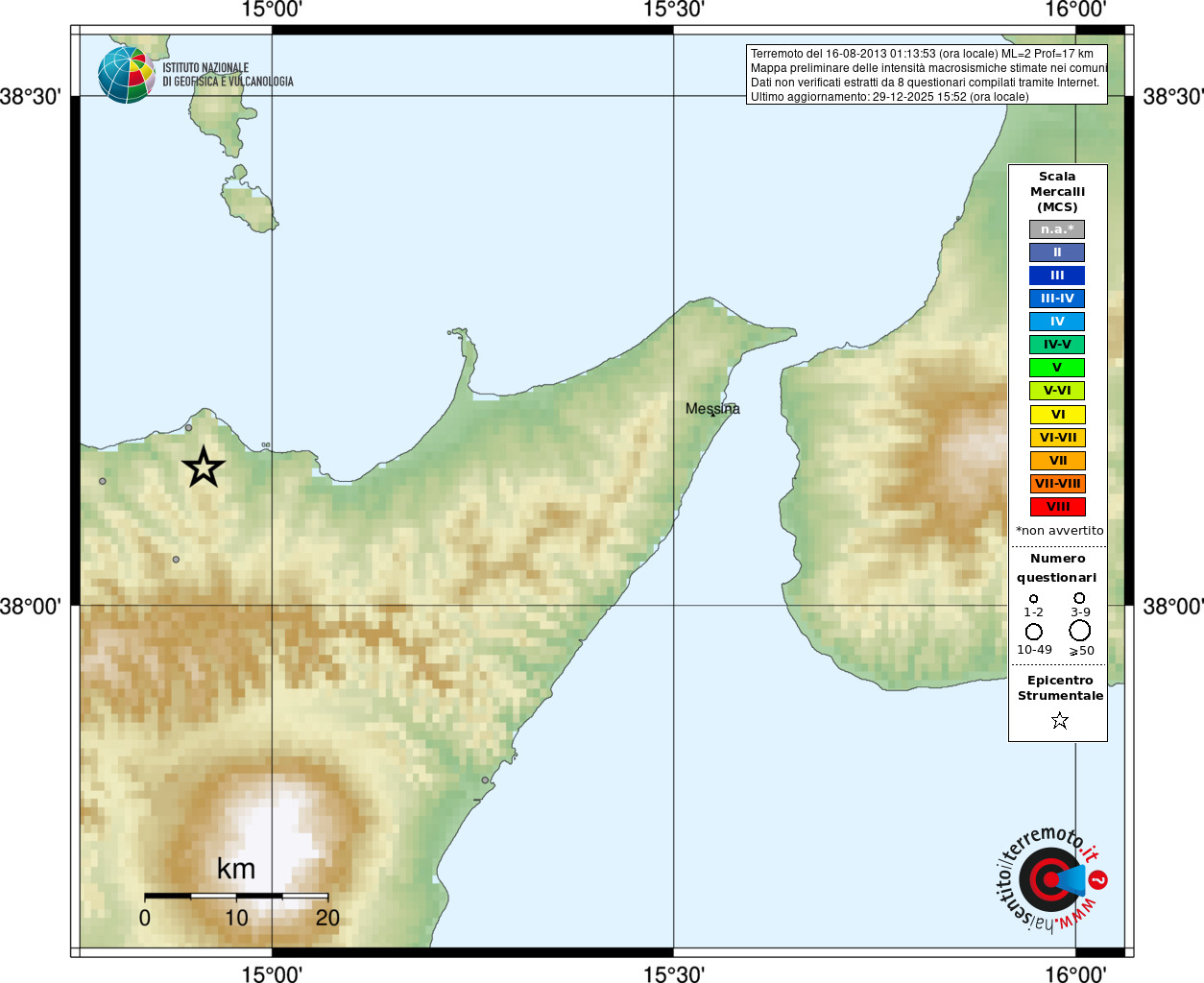Click the km scale bar
This screenshot has width=1204, height=983.
point(236,896)
